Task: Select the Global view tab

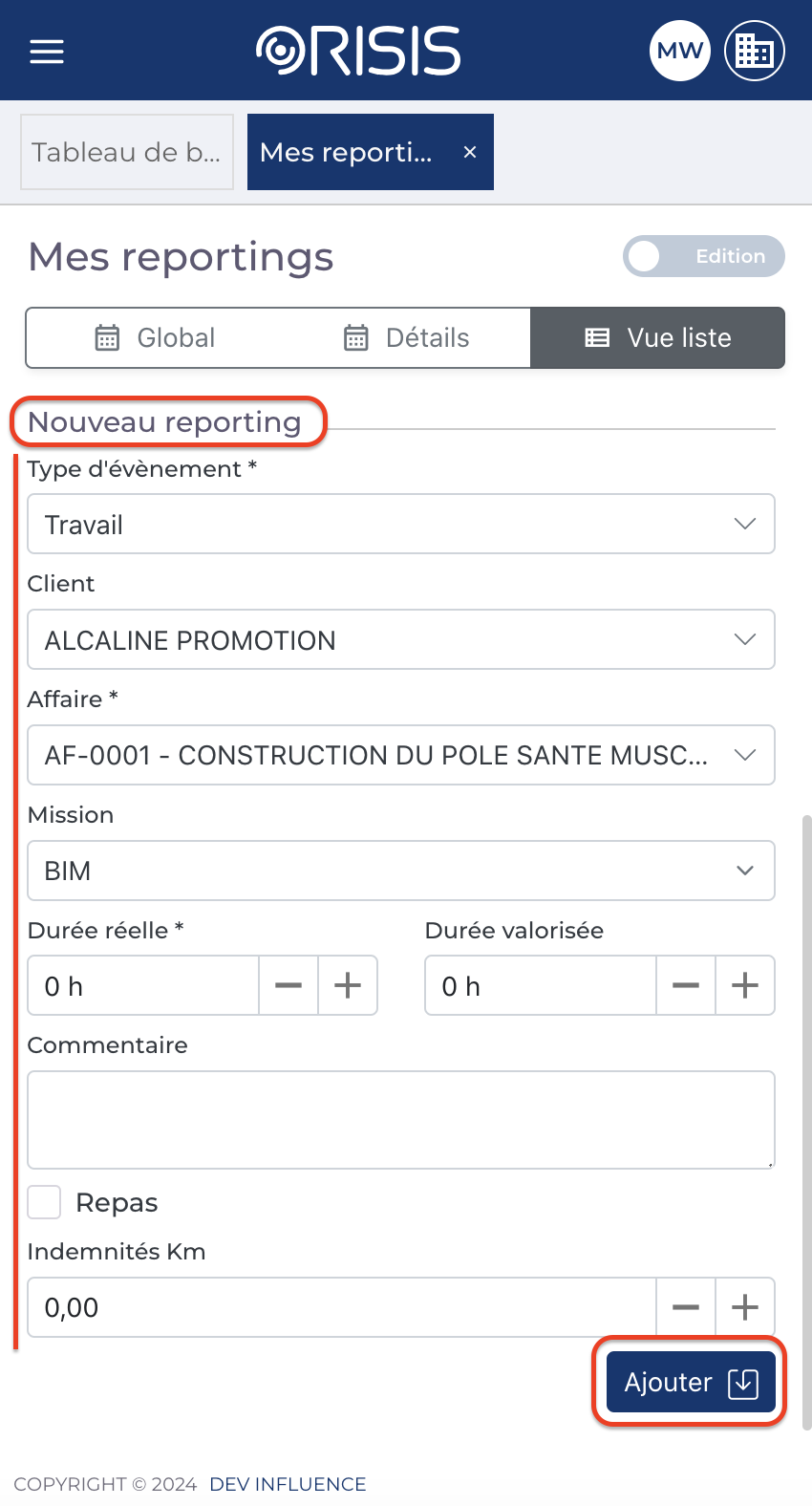Action: coord(155,337)
